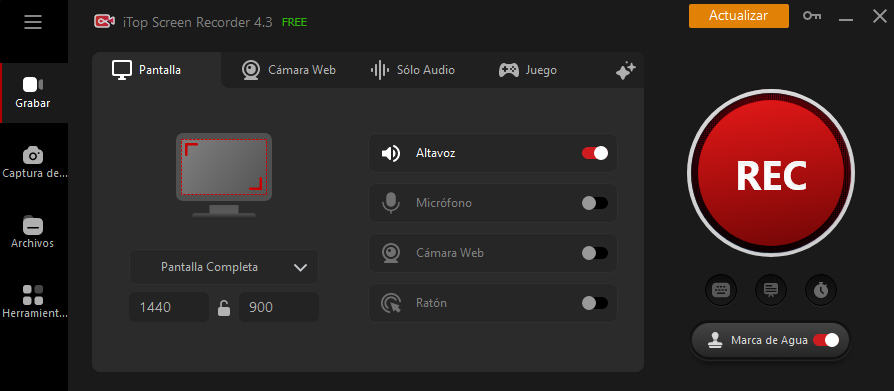This screenshot has height=391, width=894.
Task: Start recording with the REC button
Action: 771,176
